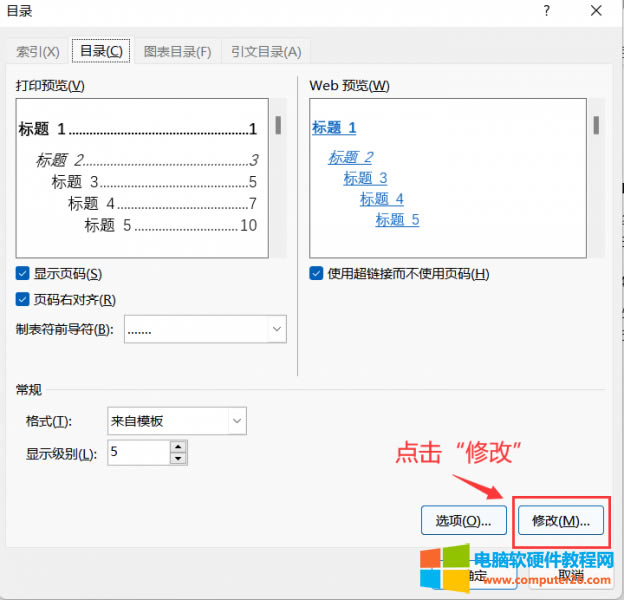Increase 显示级别 using the up arrow
The image size is (624, 600).
(x=179, y=446)
